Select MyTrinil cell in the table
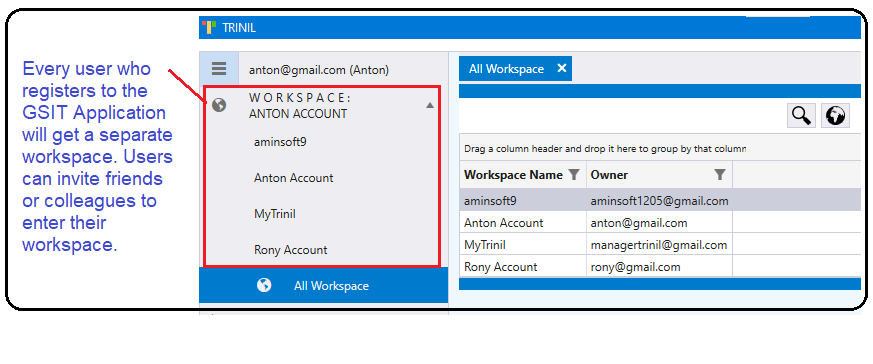 (x=523, y=245)
